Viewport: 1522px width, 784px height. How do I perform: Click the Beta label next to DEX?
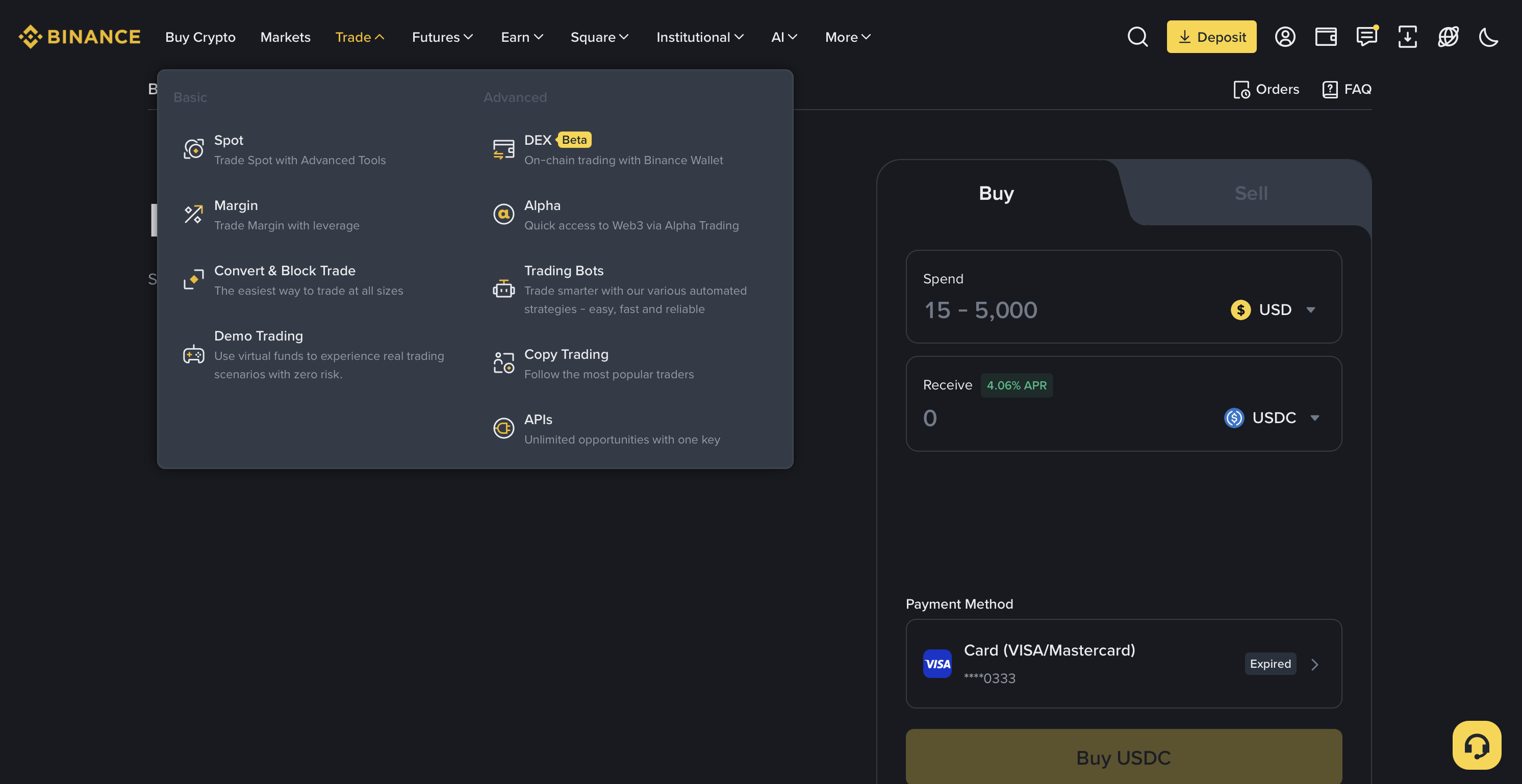(574, 140)
